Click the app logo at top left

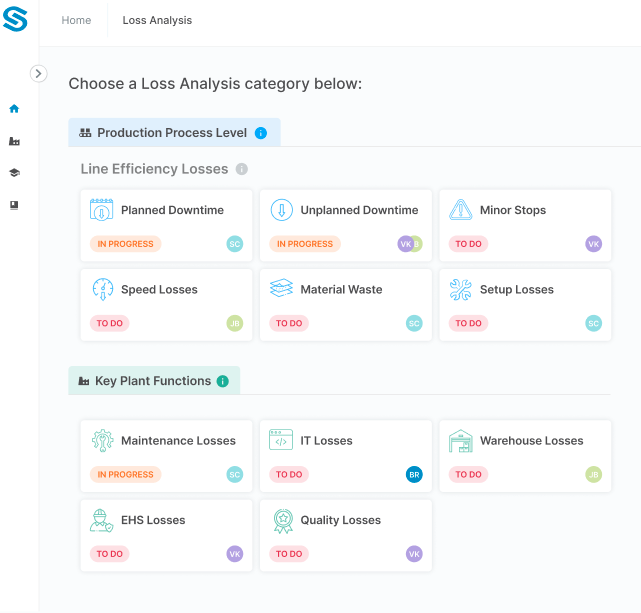(16, 19)
